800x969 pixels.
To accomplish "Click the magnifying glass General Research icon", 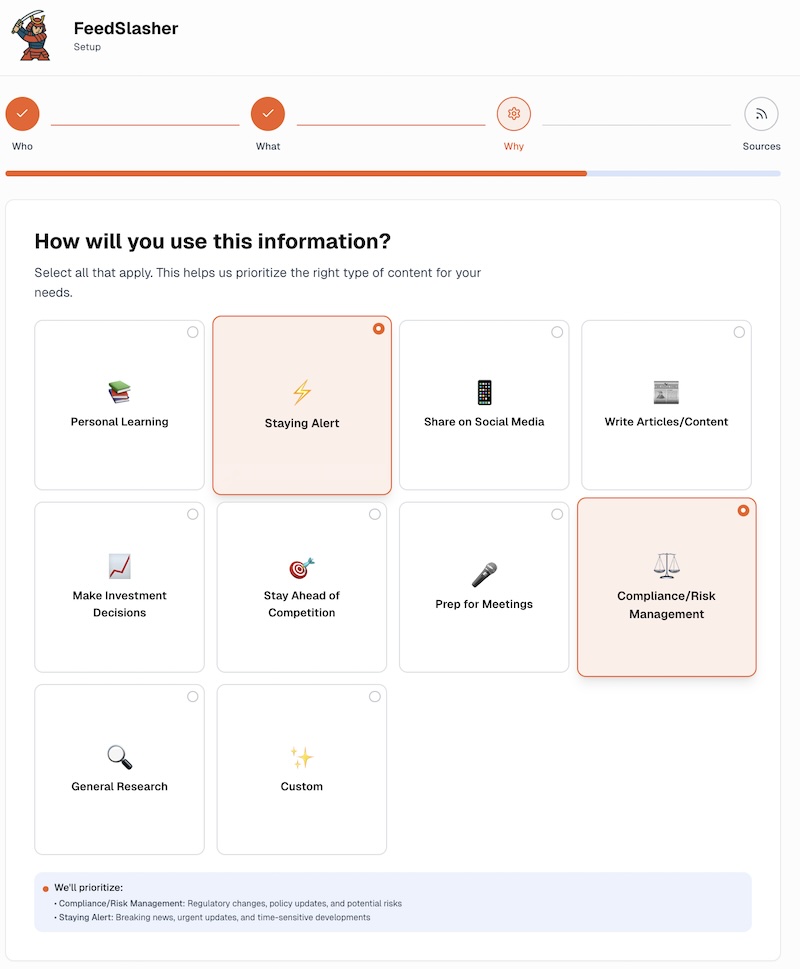I will click(120, 757).
